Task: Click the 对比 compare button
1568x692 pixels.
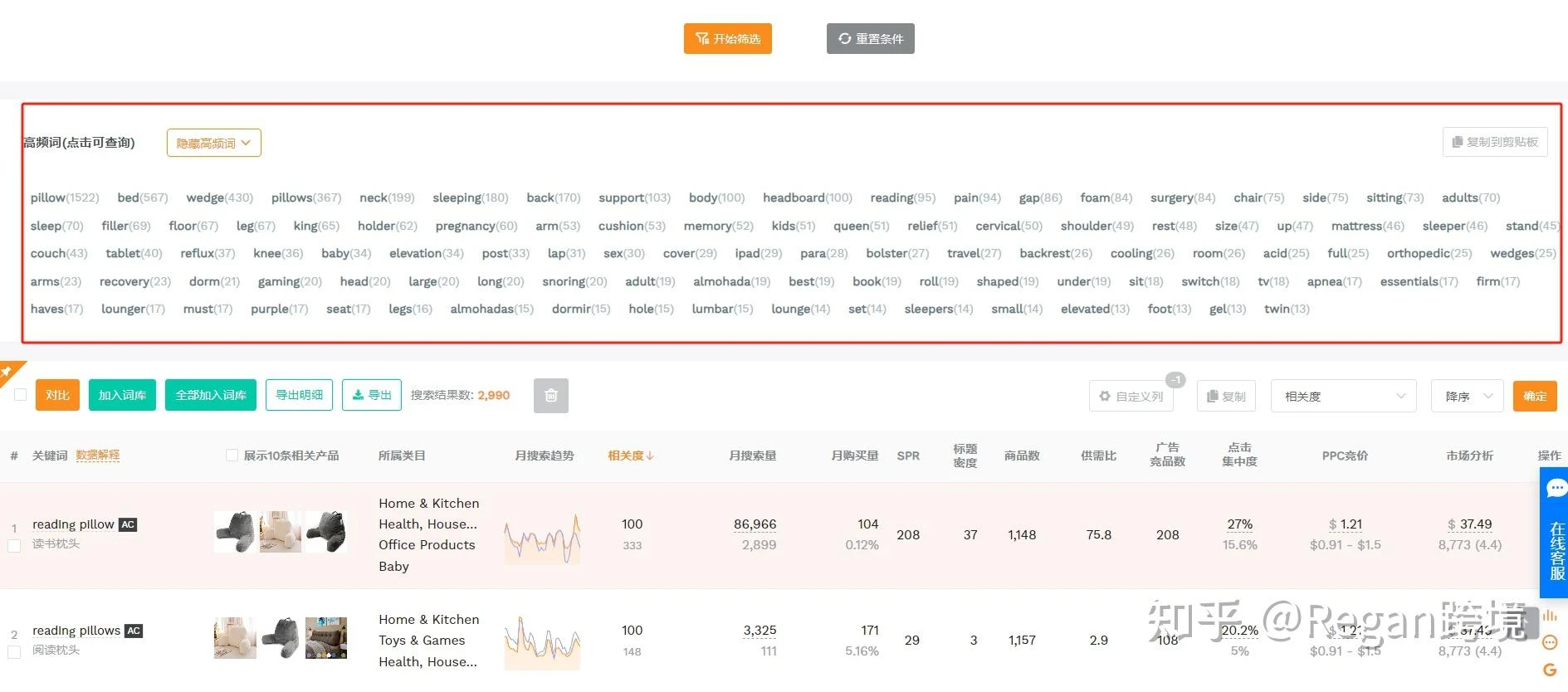Action: (x=57, y=395)
